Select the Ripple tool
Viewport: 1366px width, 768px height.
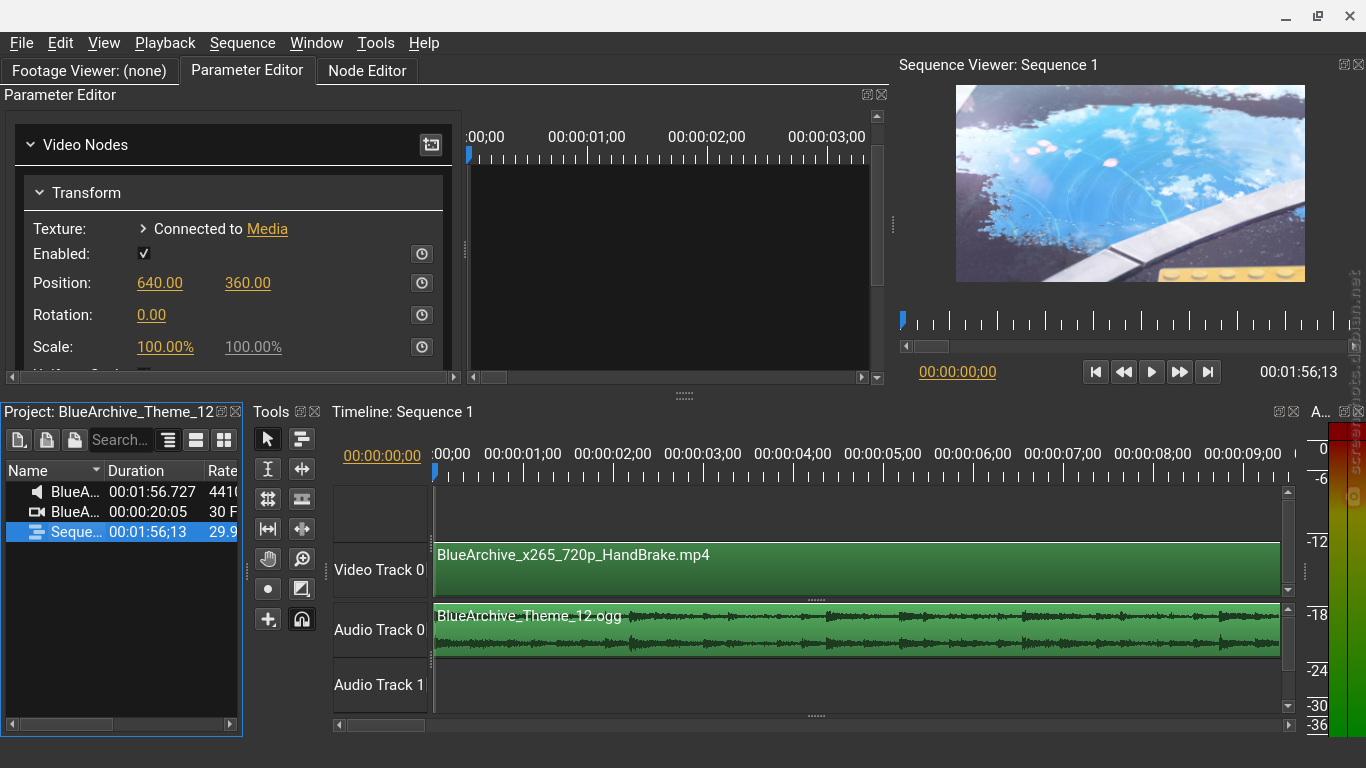click(302, 469)
